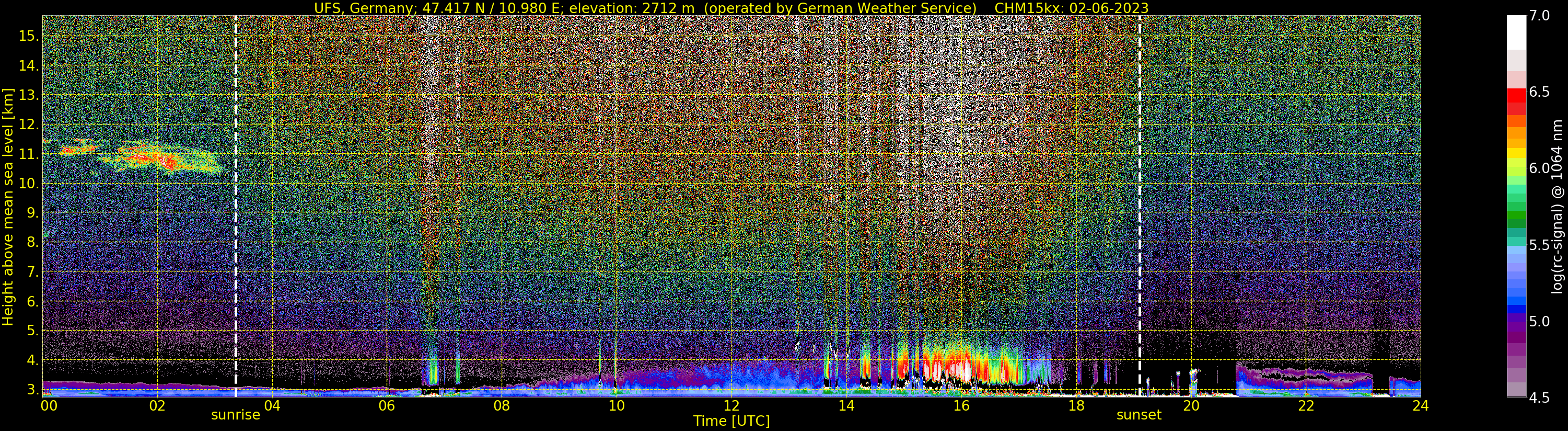Click the white segment atop the colorbar
The height and width of the screenshot is (431, 1568).
point(1516,32)
